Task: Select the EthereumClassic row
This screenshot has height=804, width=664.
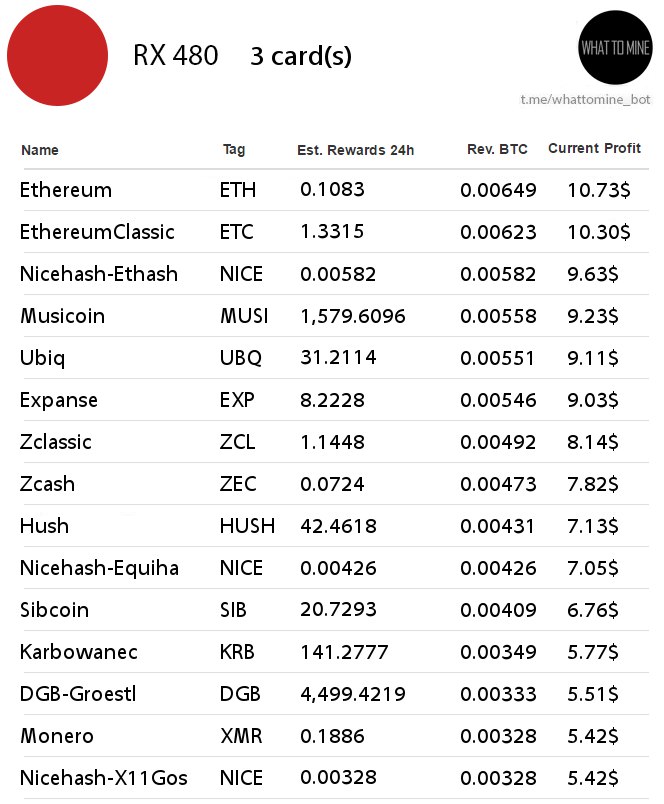Action: point(336,232)
